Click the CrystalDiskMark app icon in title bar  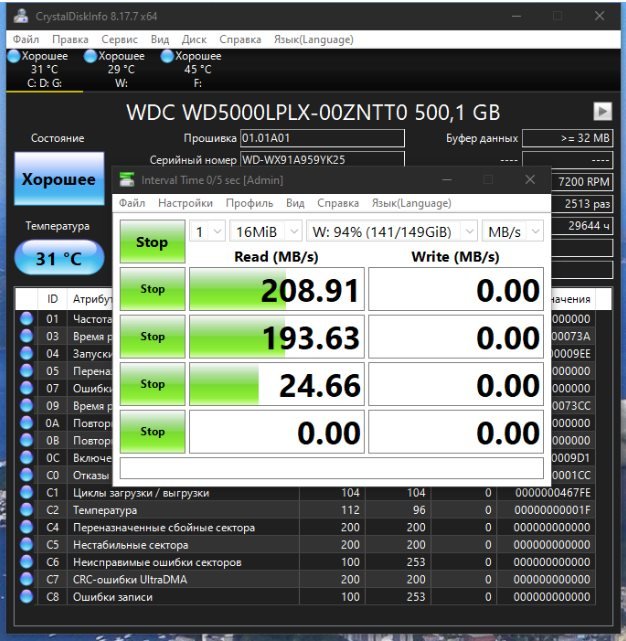point(127,179)
